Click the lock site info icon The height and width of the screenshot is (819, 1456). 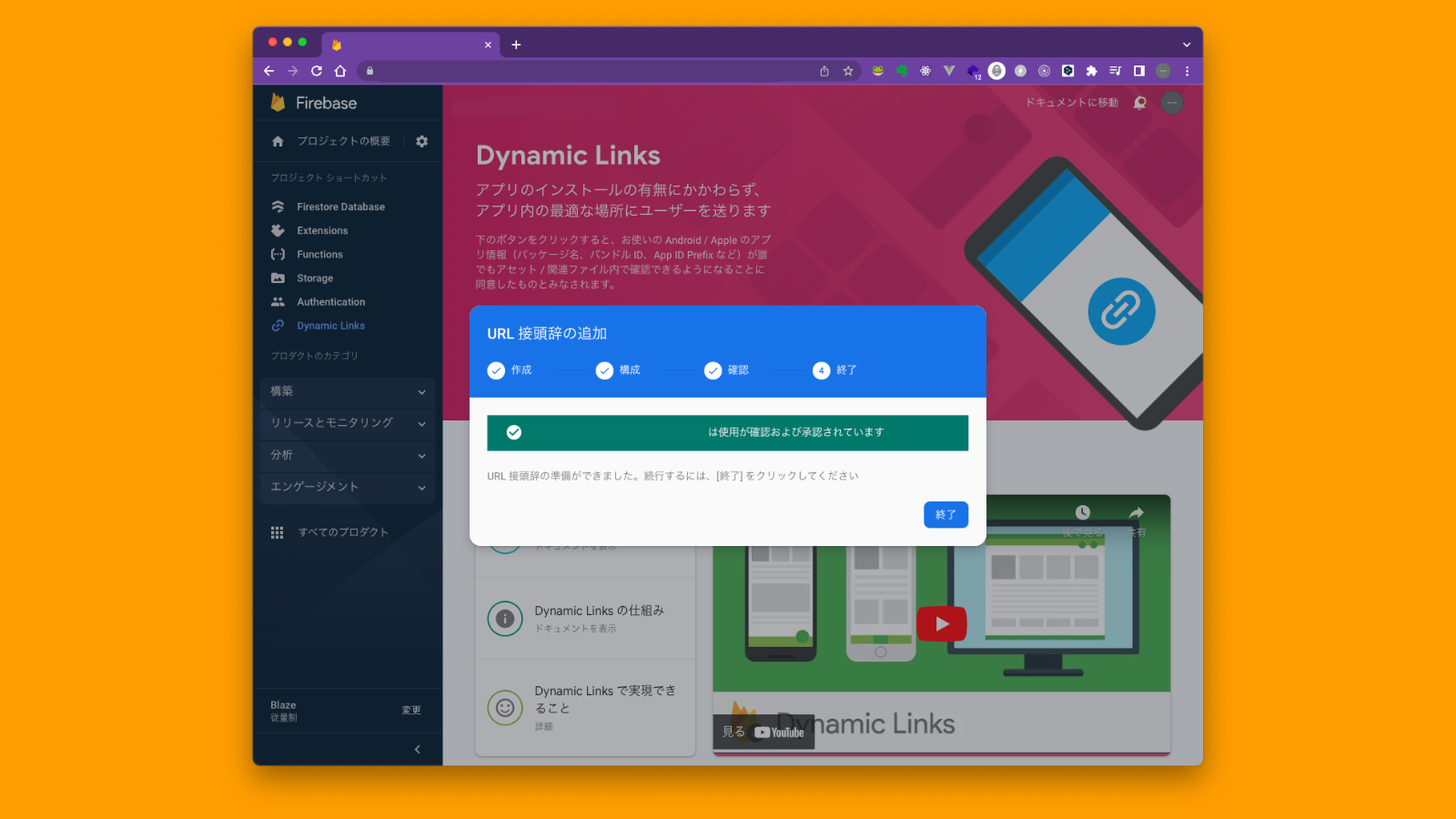click(369, 71)
